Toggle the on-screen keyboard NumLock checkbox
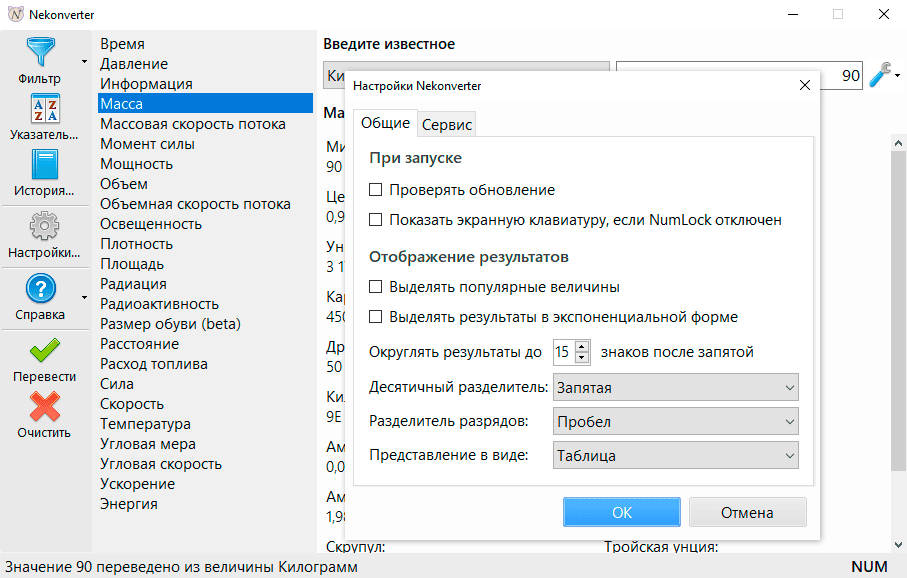Viewport: 907px width, 578px height. tap(375, 220)
